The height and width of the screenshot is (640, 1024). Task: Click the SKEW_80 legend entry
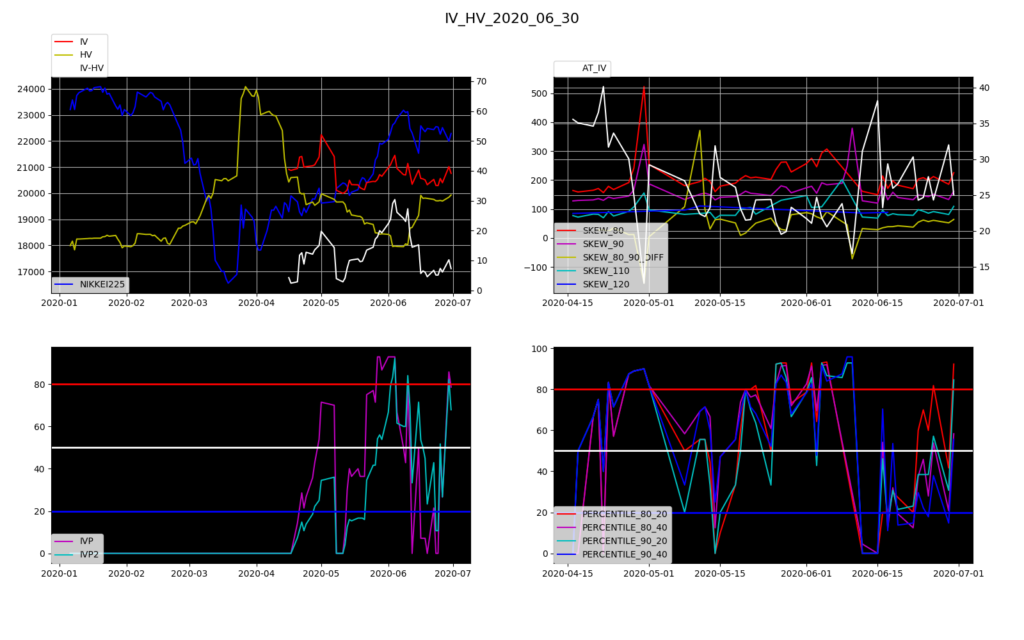coord(602,231)
